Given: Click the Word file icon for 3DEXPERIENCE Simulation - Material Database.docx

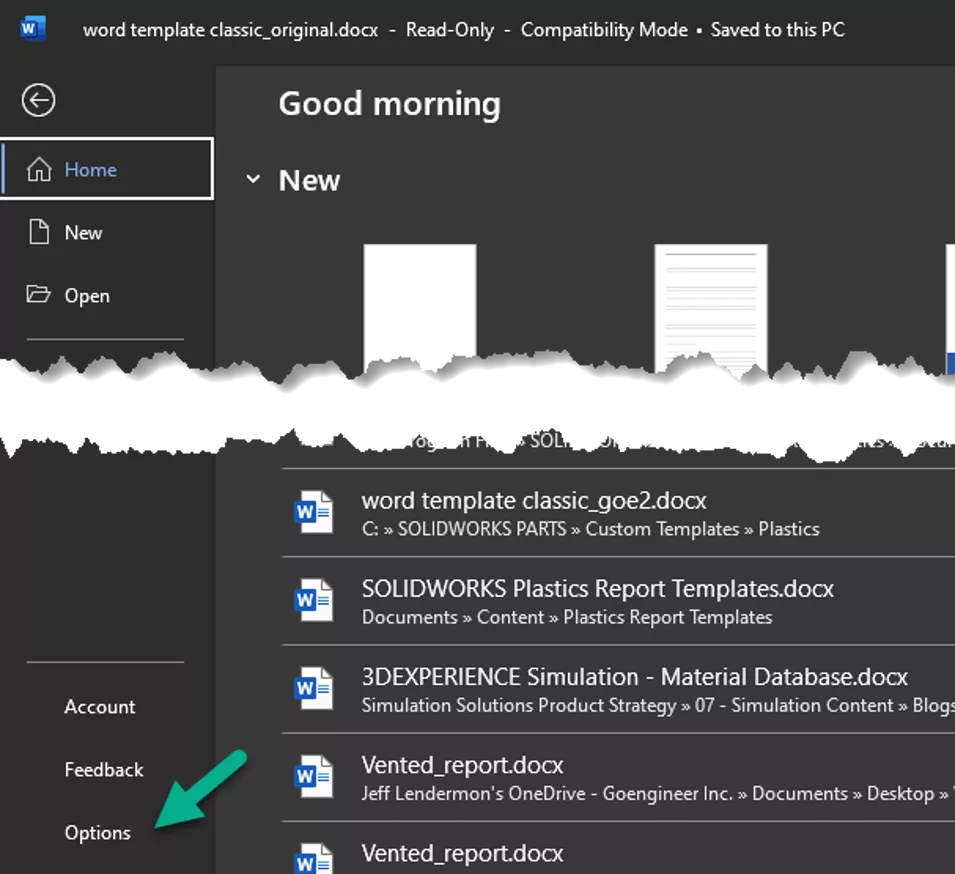Looking at the screenshot, I should (314, 689).
